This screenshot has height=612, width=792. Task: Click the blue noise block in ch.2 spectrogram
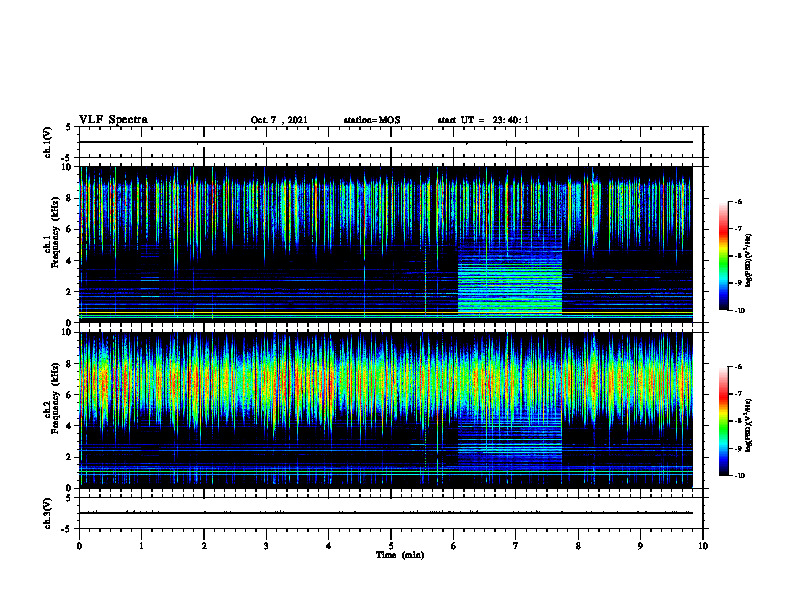point(510,439)
